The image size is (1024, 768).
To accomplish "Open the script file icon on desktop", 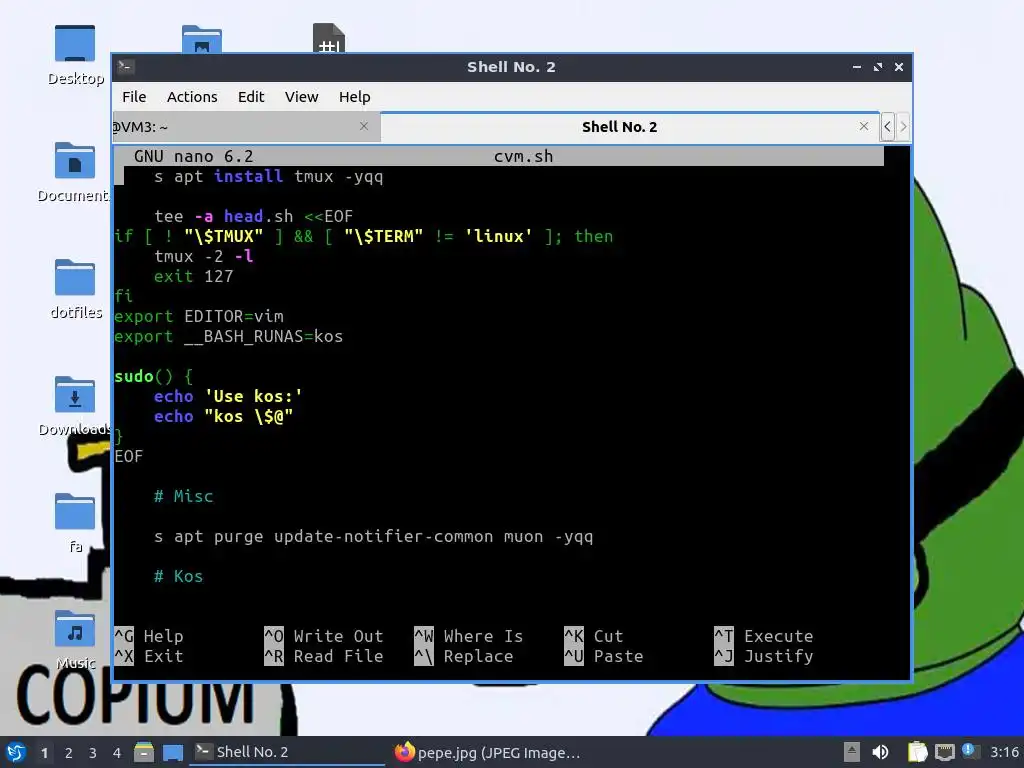I will click(328, 39).
